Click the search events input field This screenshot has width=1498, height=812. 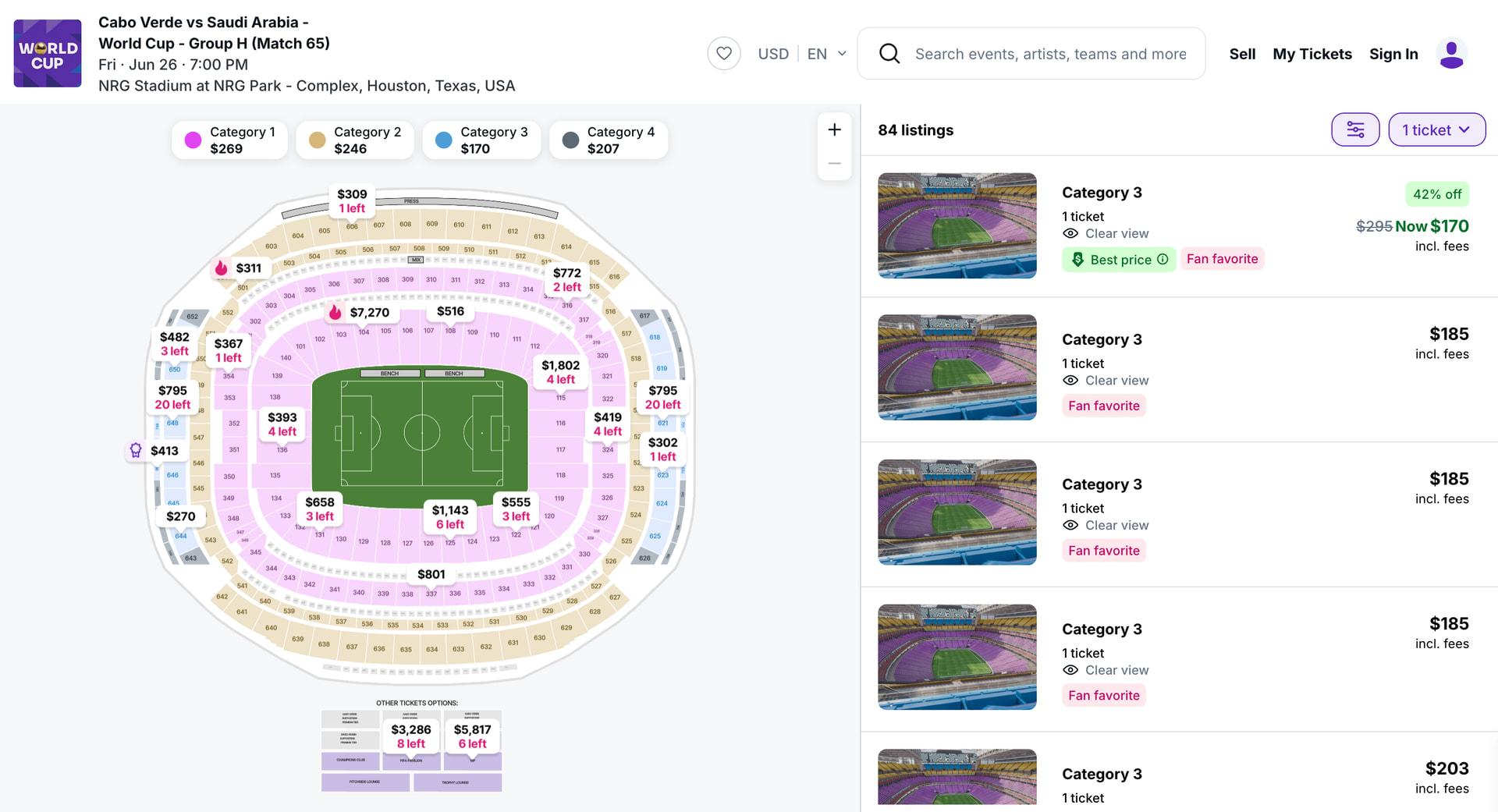pos(1050,54)
